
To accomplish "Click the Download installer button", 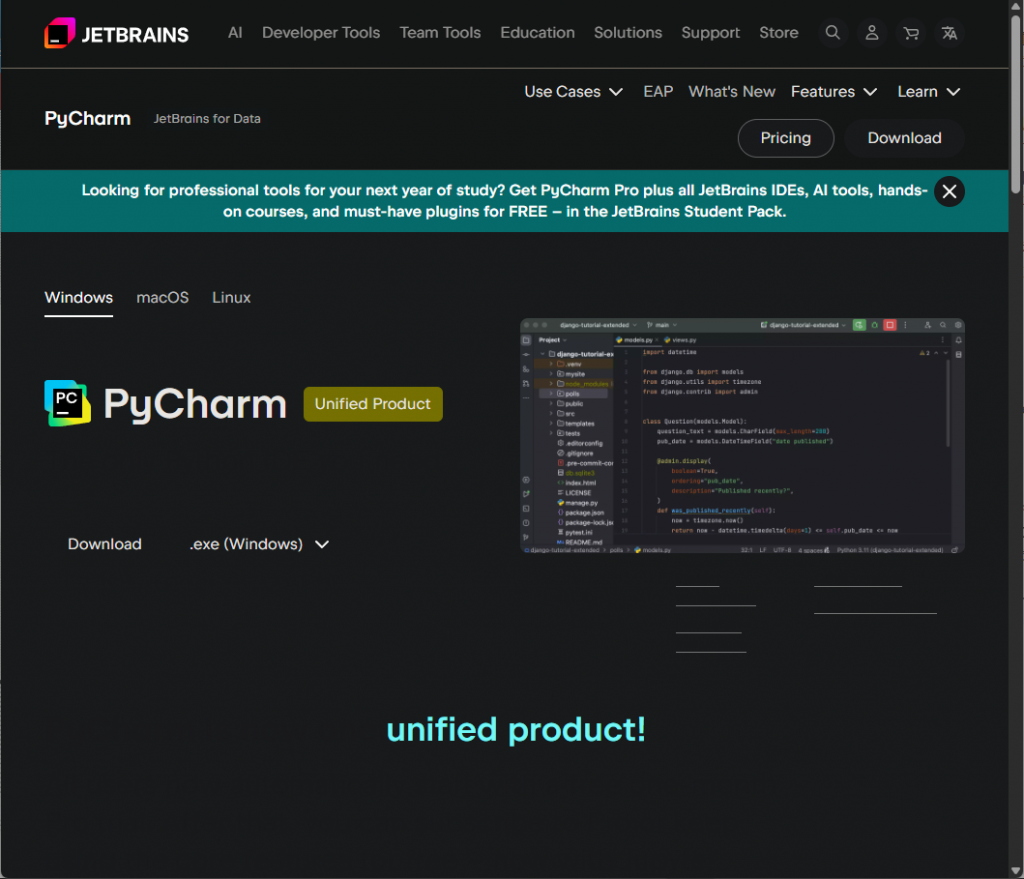I will [104, 544].
